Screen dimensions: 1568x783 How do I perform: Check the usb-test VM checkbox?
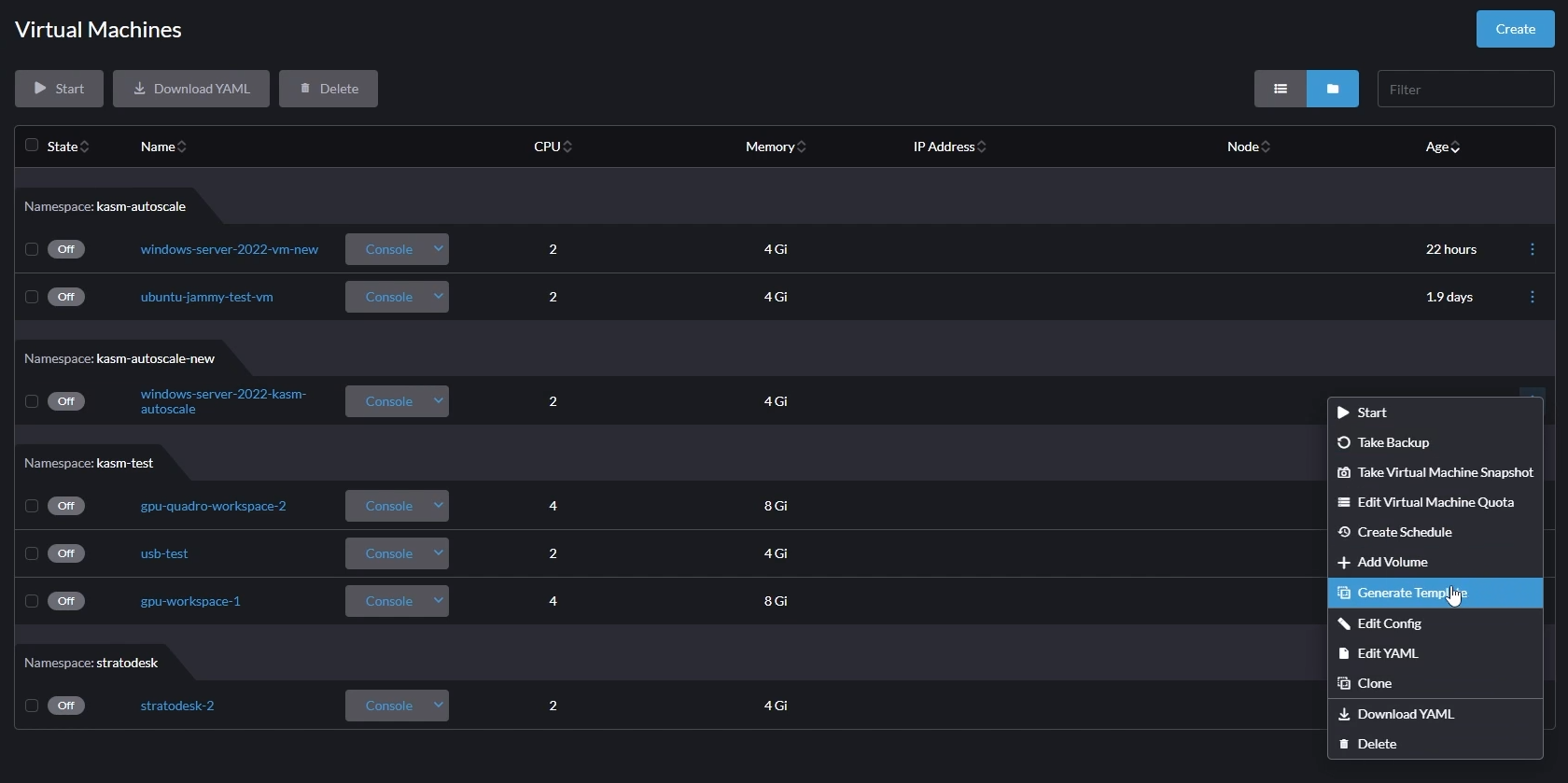[x=32, y=553]
